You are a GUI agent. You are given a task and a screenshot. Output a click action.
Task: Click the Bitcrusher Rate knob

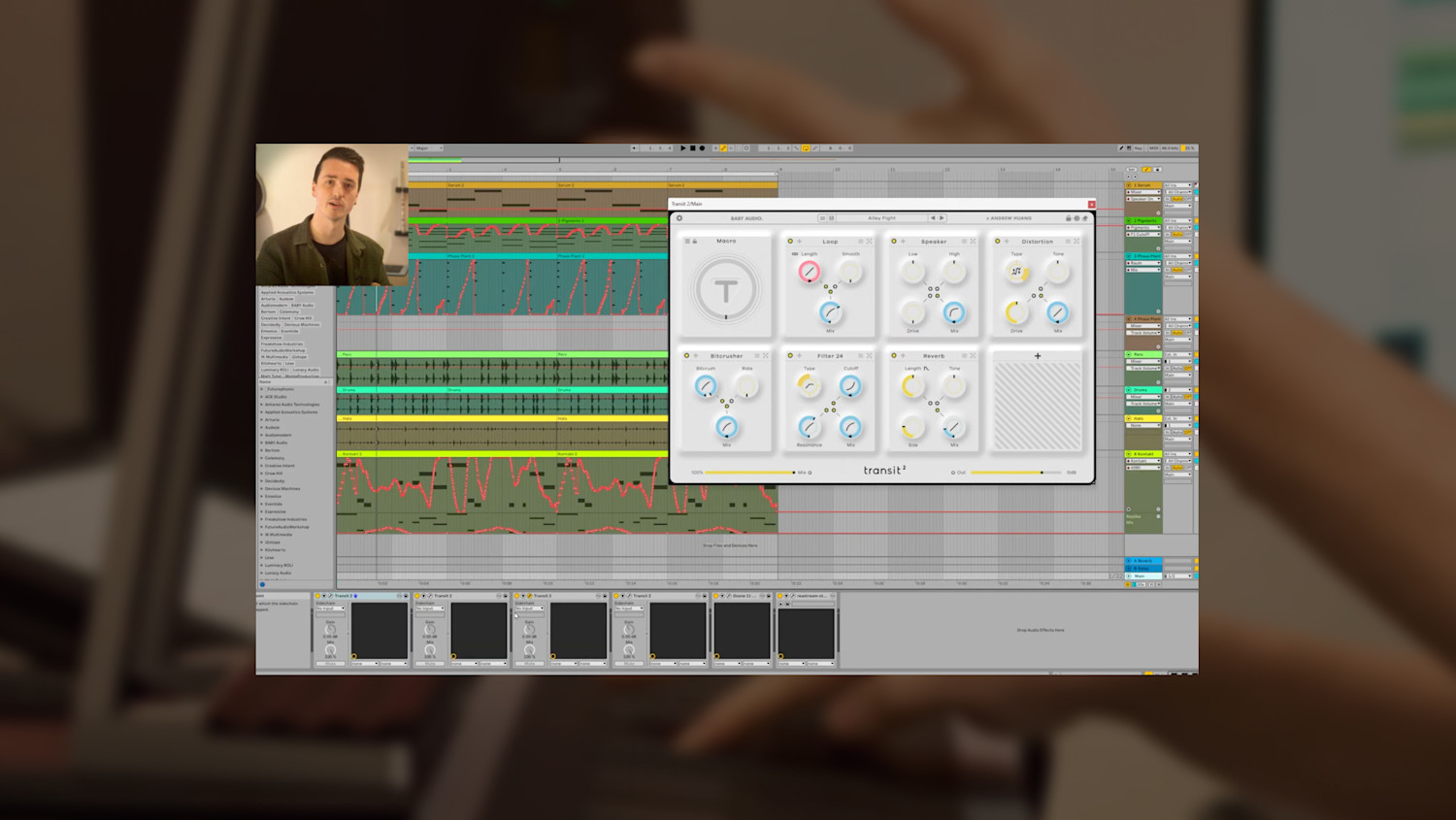point(746,386)
